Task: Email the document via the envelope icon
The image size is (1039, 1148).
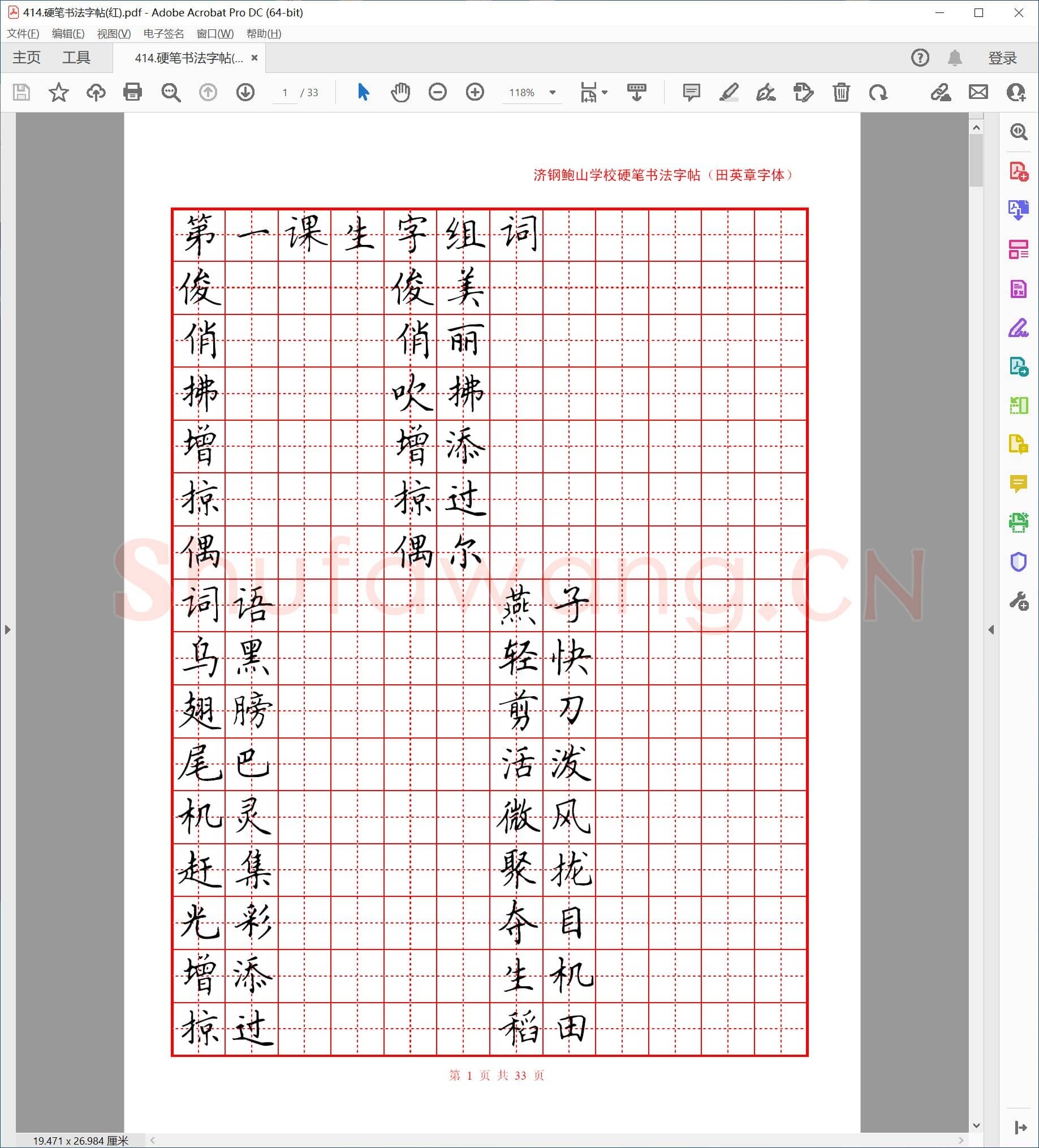Action: pyautogui.click(x=978, y=92)
